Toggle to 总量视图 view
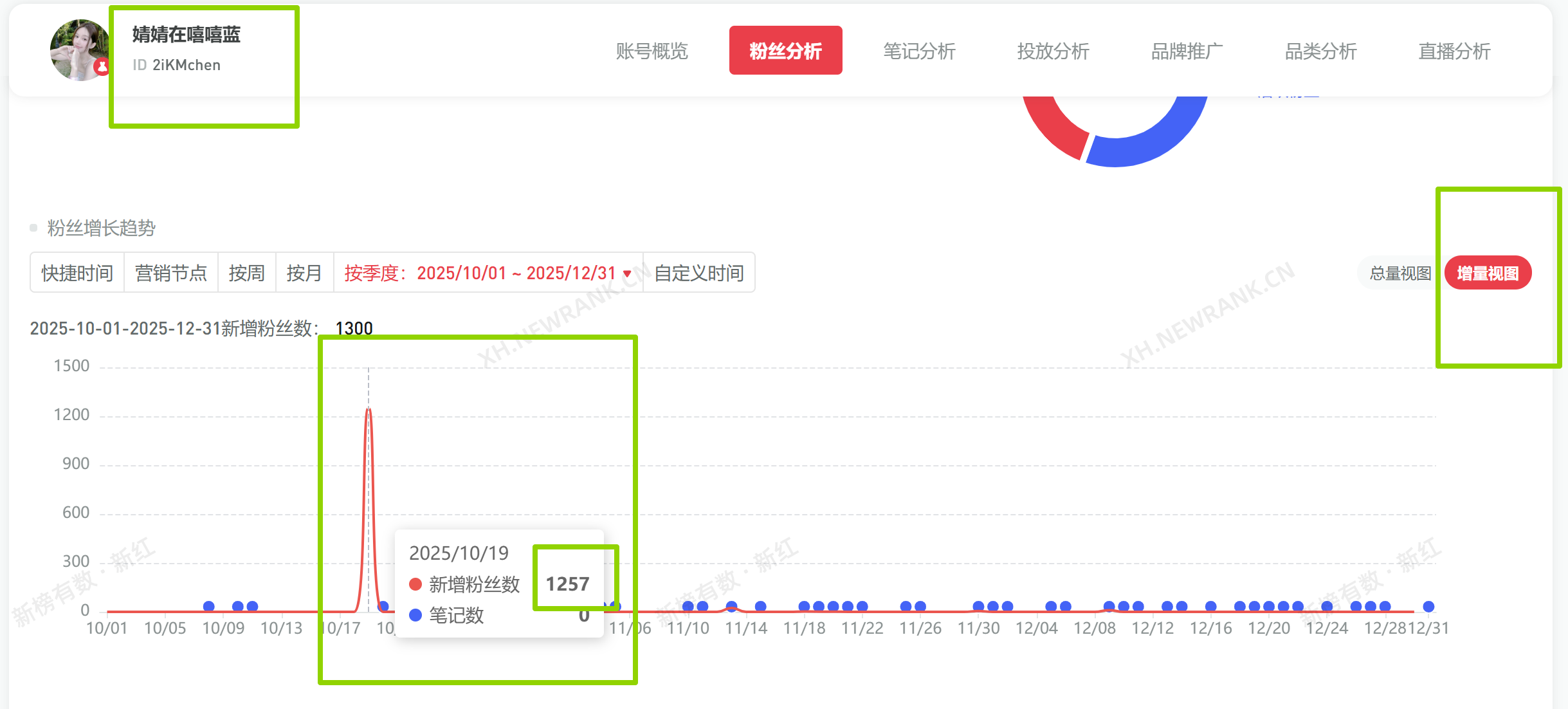The image size is (1568, 709). pos(1400,273)
